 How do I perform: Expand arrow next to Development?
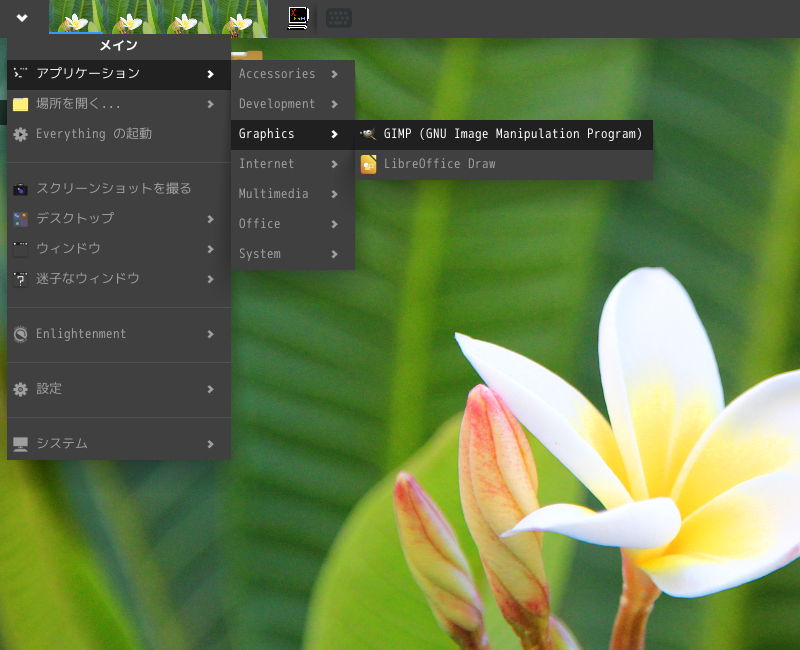[x=334, y=104]
